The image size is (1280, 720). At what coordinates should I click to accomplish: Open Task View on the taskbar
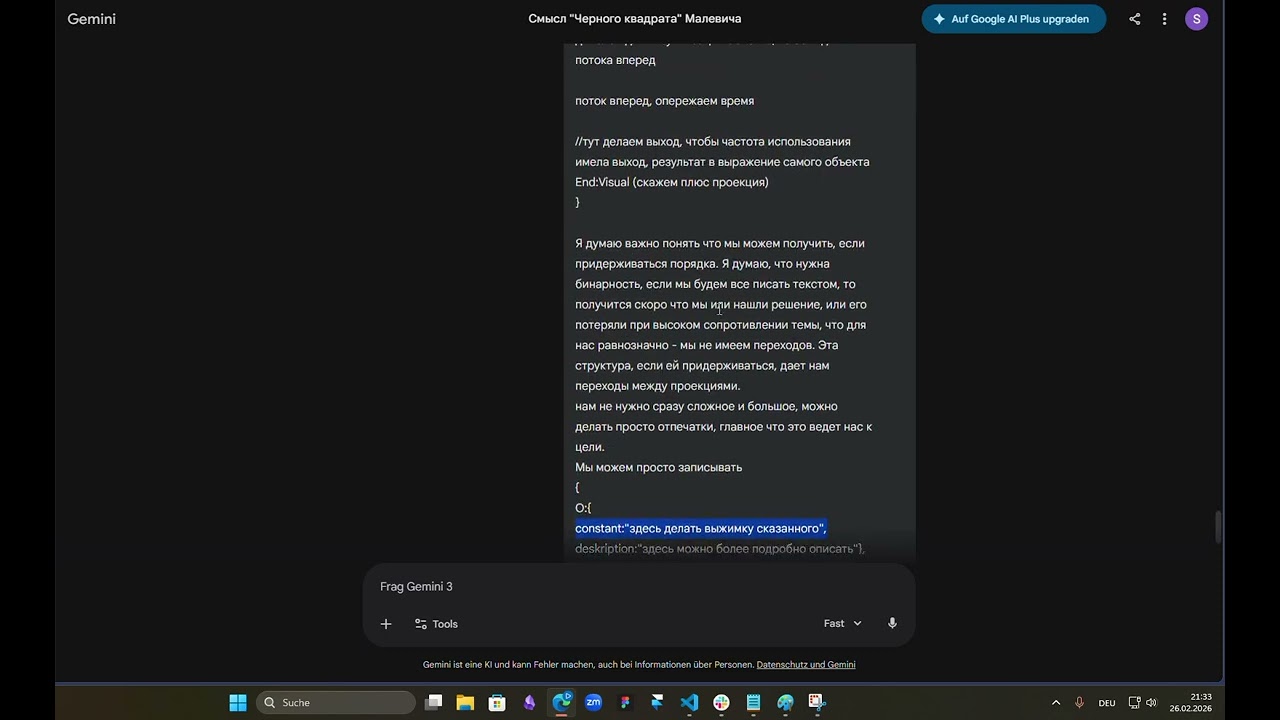(433, 703)
